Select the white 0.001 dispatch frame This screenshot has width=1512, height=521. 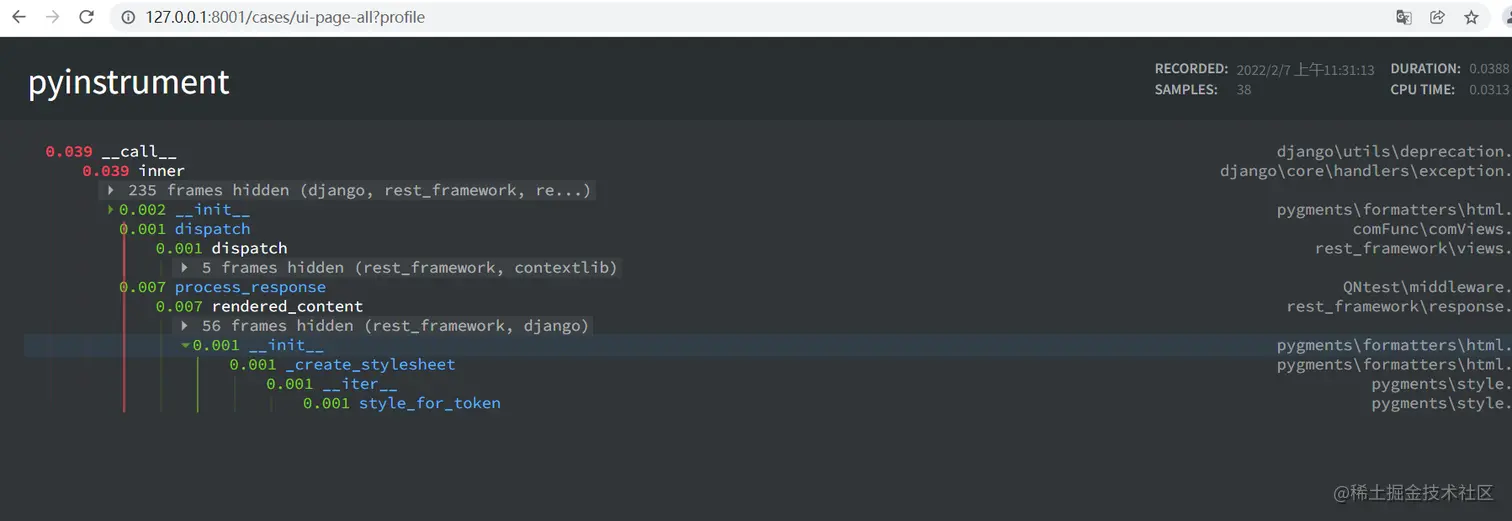pos(222,248)
